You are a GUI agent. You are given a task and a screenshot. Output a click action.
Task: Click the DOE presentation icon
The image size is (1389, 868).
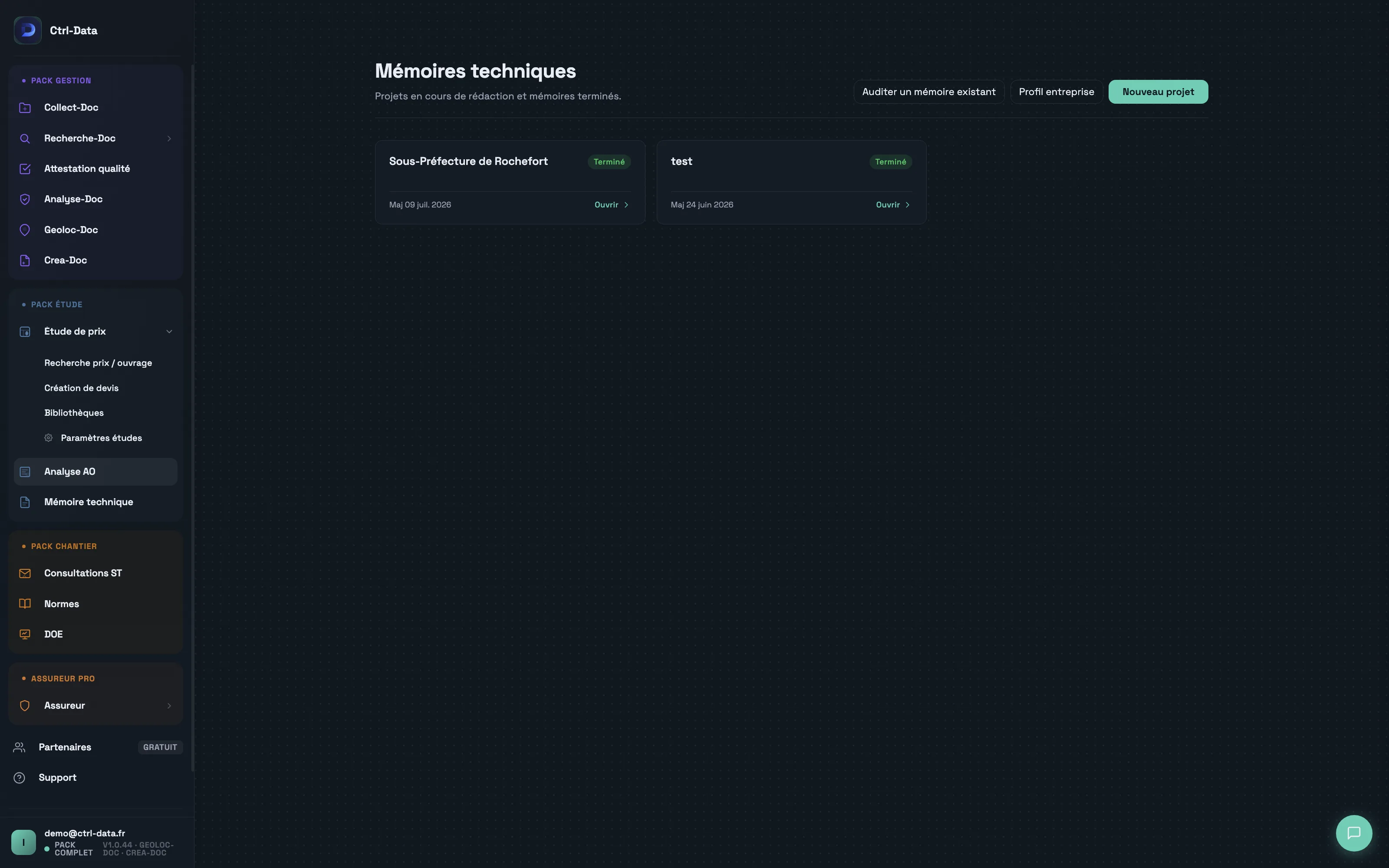click(25, 635)
